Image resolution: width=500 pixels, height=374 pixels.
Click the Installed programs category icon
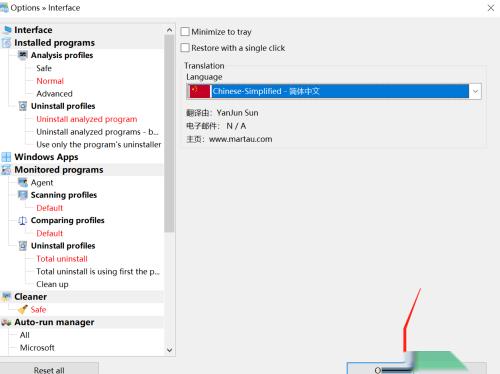tap(6, 43)
